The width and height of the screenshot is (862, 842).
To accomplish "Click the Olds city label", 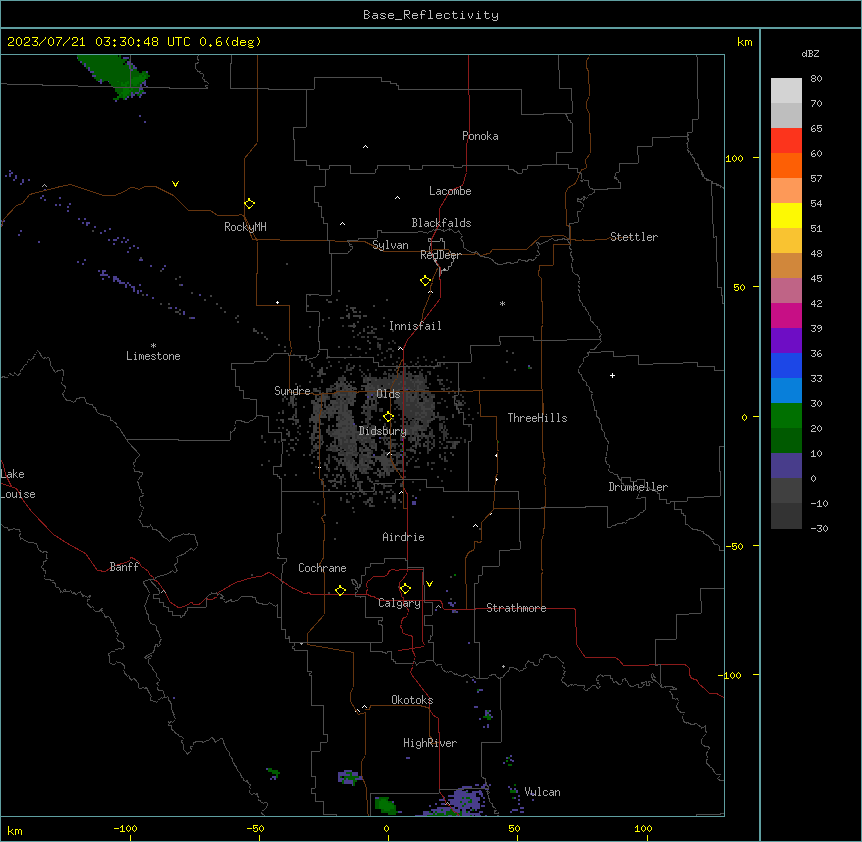I will click(x=388, y=394).
